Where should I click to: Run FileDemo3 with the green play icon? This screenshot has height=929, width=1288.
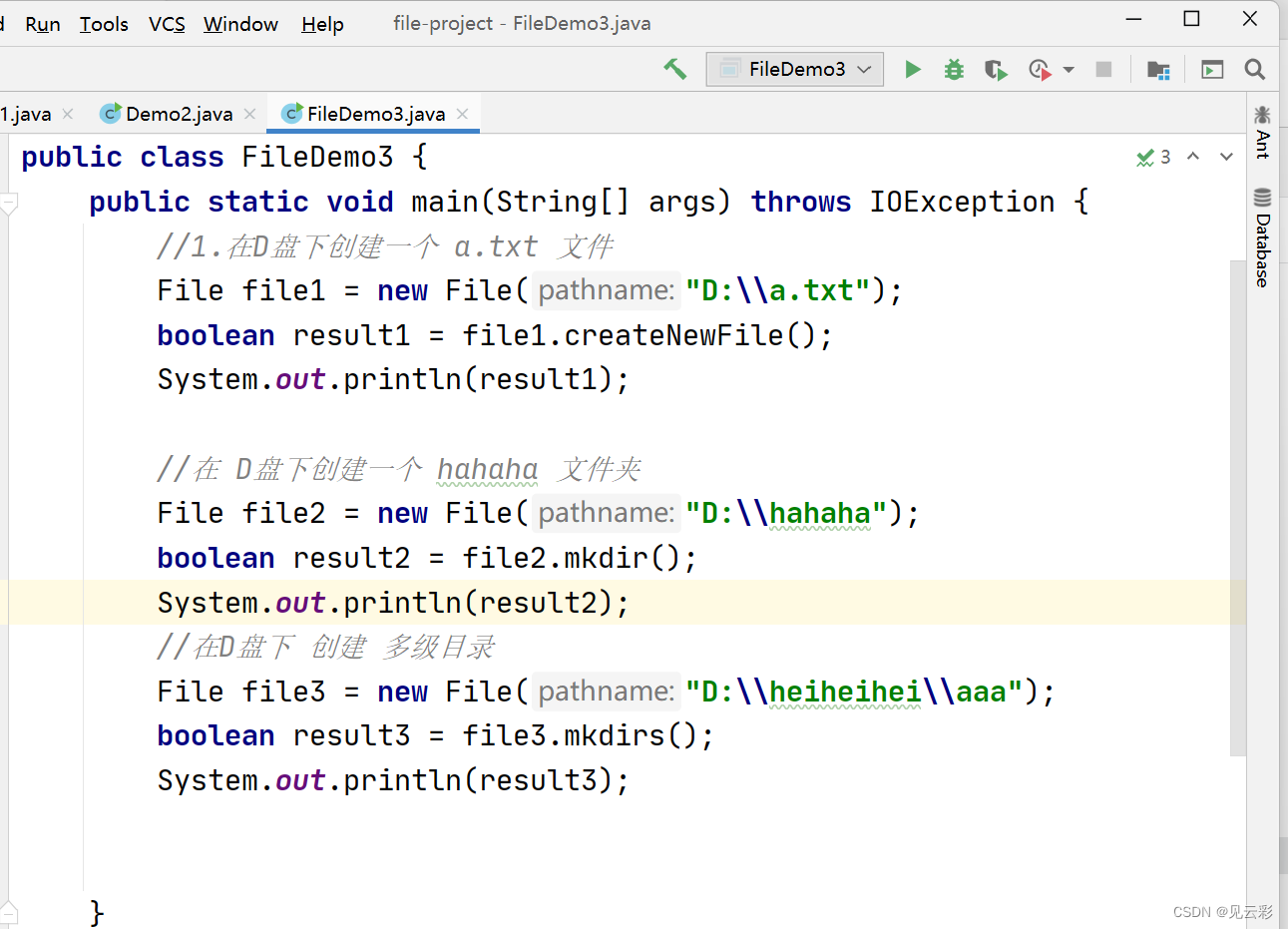(x=912, y=69)
